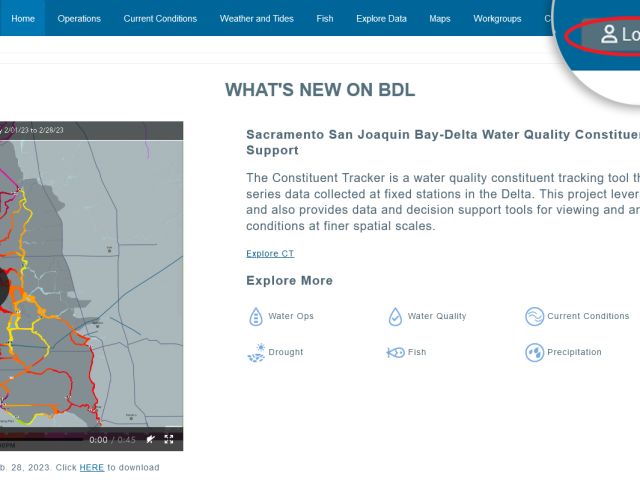Click the Water Ops droplet icon
640x480 pixels.
[256, 316]
